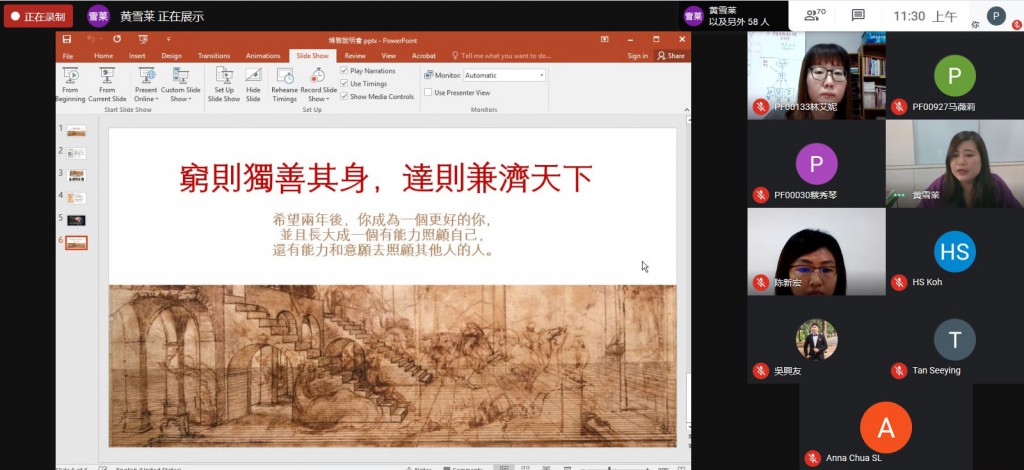Click the 雪萊 presenter avatar in top bar
This screenshot has width=1024, height=470.
point(99,16)
